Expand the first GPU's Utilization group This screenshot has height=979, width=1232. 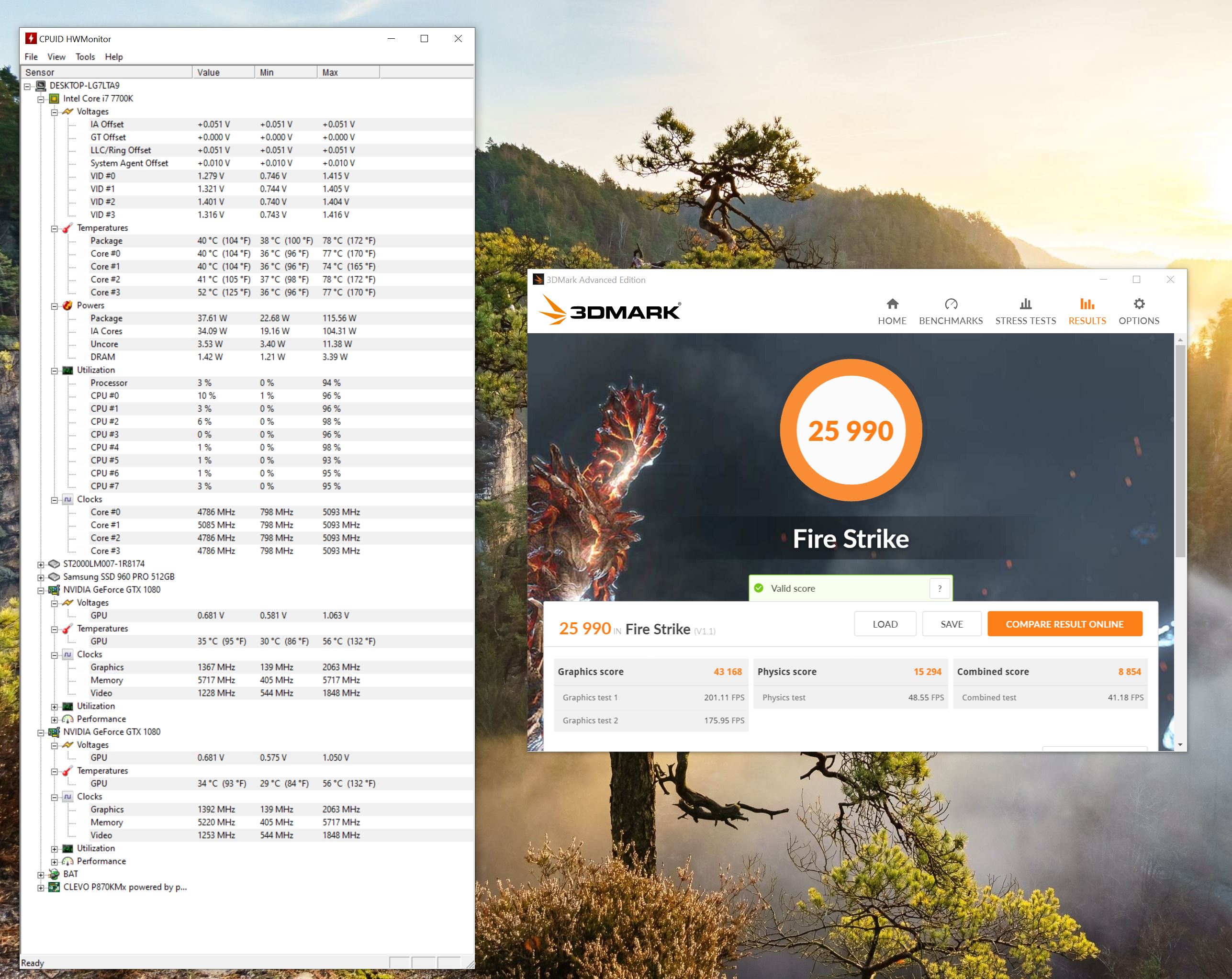[54, 707]
